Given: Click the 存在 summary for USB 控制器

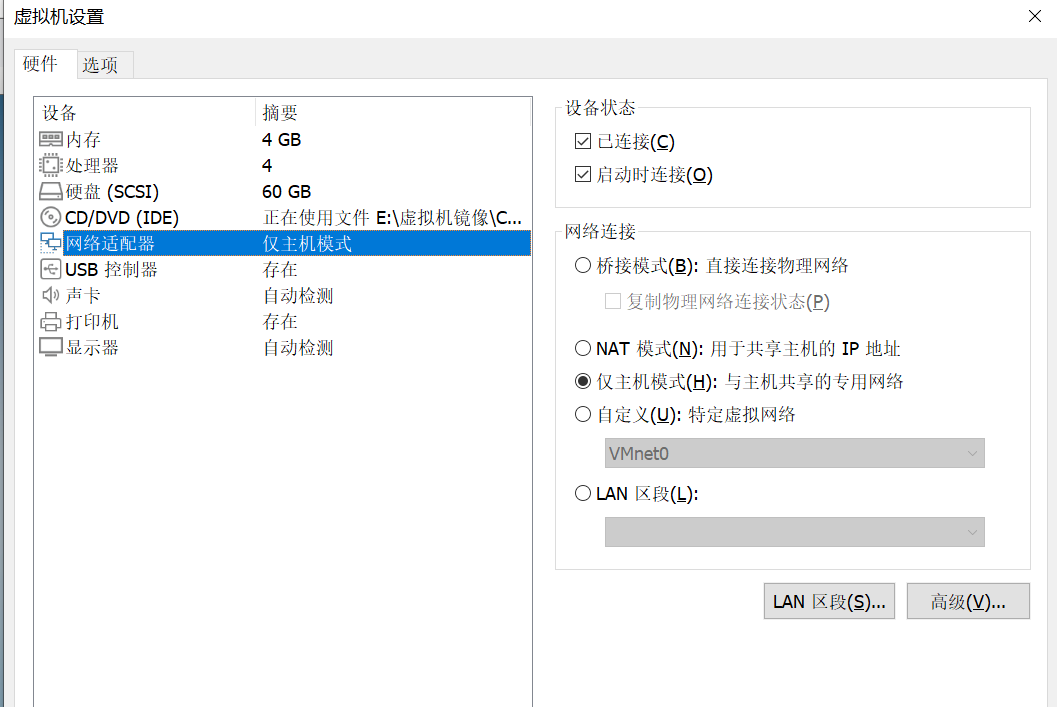Looking at the screenshot, I should coord(280,270).
